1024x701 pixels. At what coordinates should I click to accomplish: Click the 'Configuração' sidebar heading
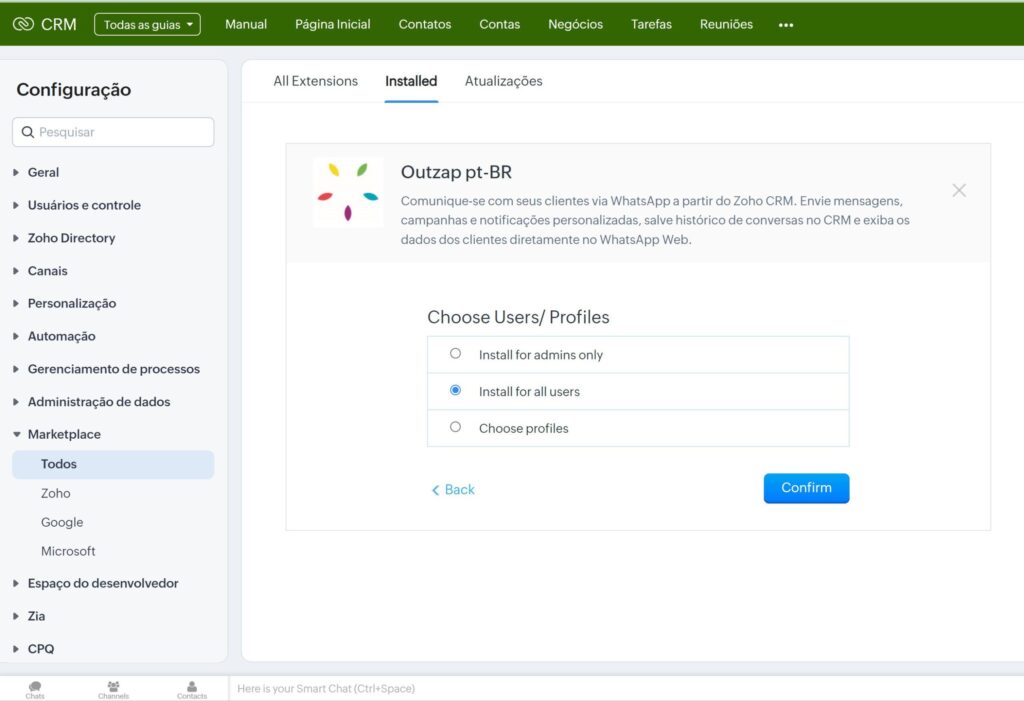click(74, 90)
